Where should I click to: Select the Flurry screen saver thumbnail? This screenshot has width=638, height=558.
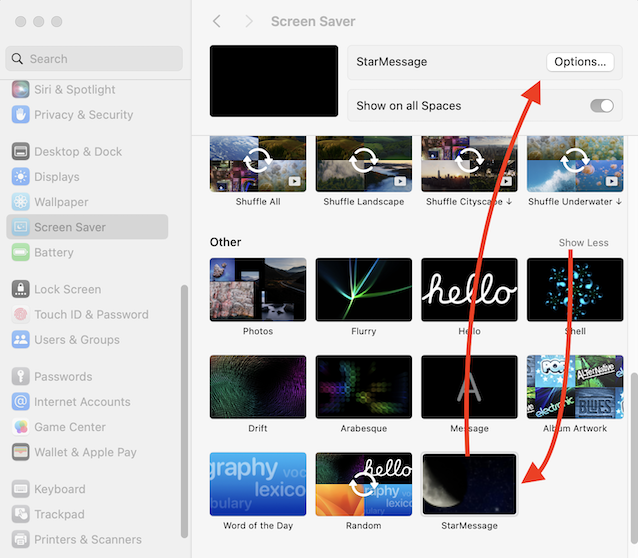(364, 289)
